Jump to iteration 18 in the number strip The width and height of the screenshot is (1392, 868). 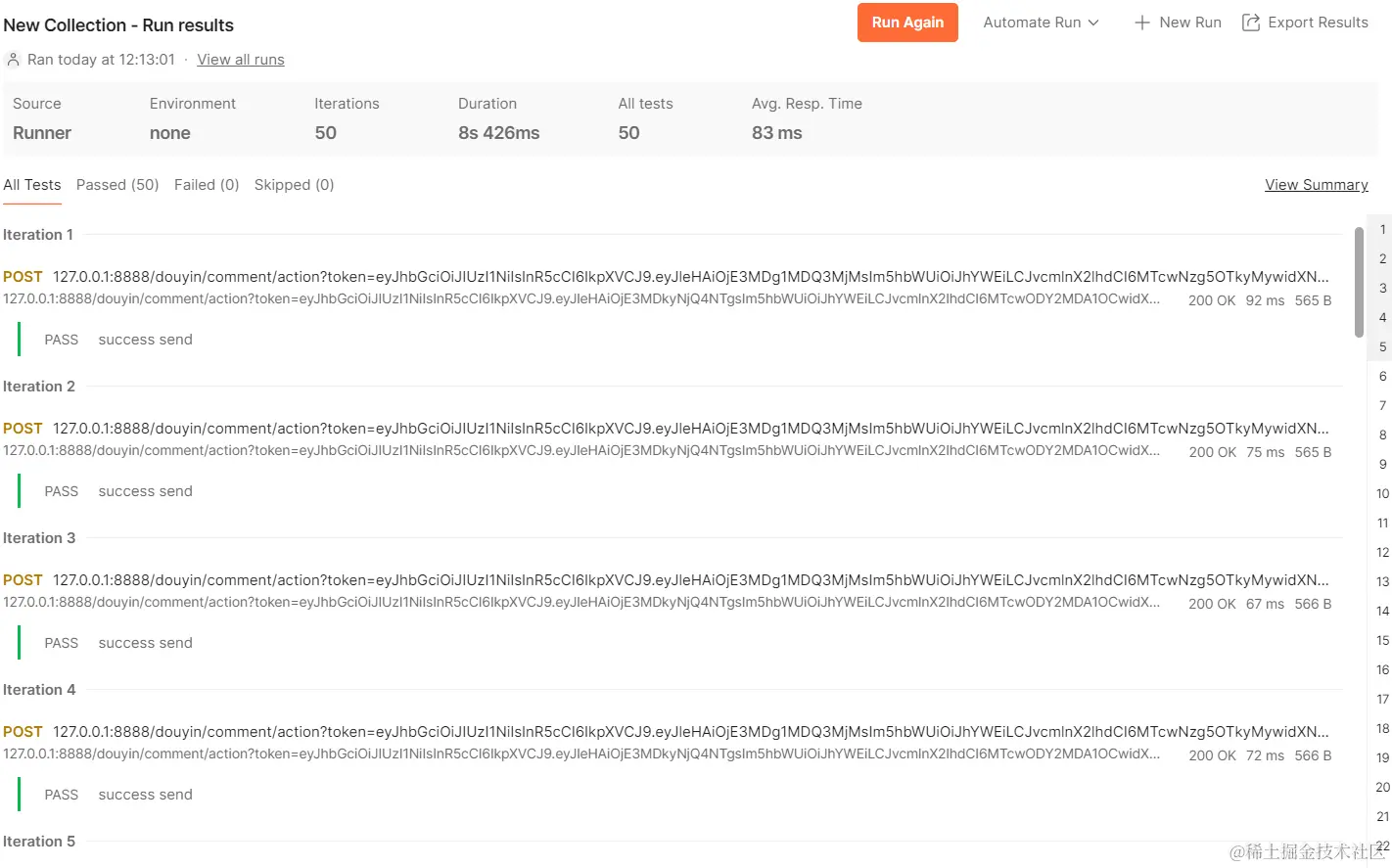(x=1382, y=729)
